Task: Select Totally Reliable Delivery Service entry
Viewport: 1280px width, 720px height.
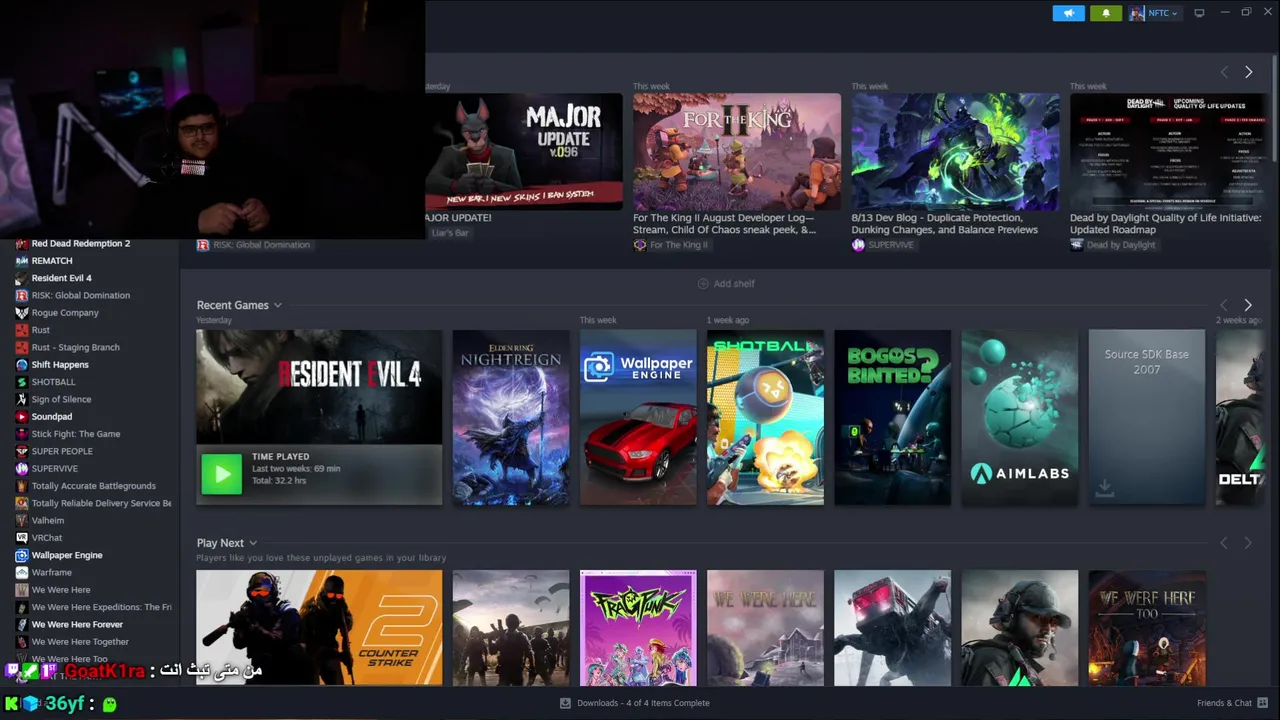Action: (101, 503)
